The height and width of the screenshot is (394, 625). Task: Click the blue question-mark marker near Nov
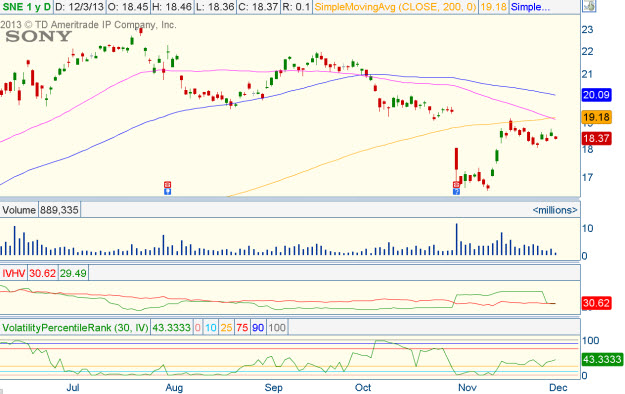coord(456,191)
